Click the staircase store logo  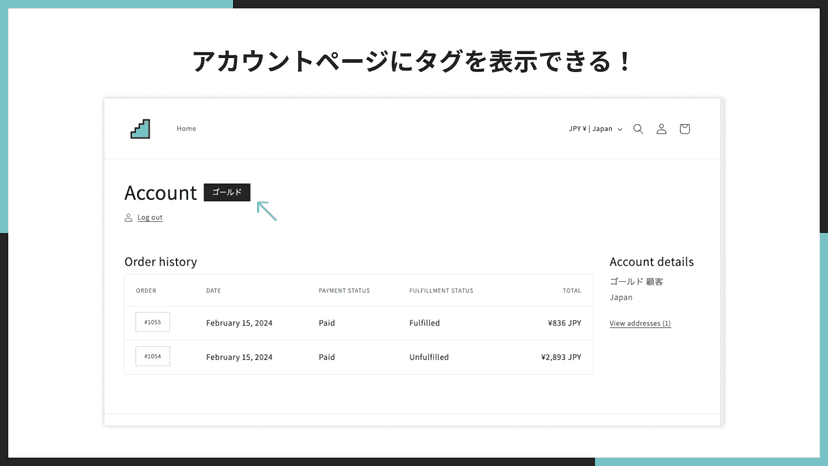coord(140,129)
